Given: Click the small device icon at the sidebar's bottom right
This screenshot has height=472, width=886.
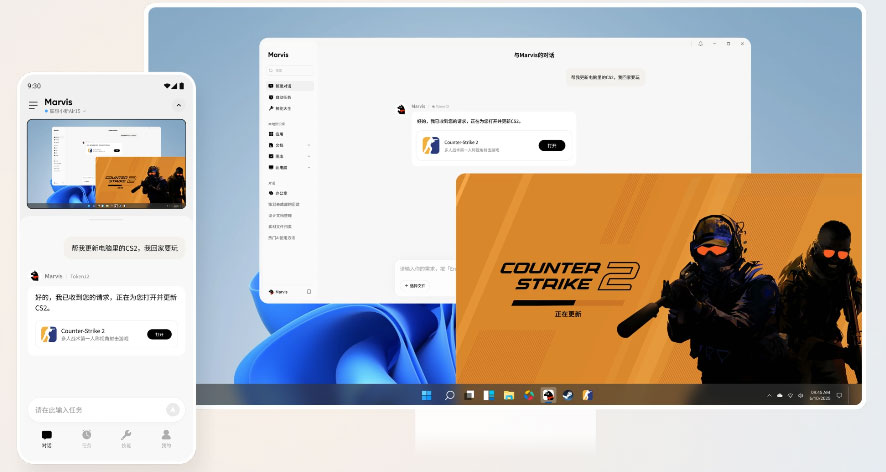Looking at the screenshot, I should 309,292.
